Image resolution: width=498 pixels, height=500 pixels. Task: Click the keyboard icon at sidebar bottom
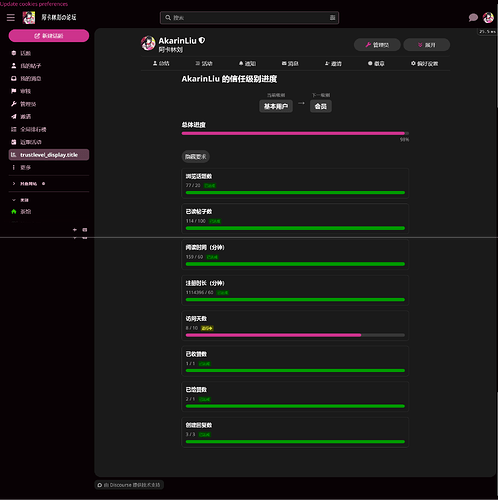[85, 230]
